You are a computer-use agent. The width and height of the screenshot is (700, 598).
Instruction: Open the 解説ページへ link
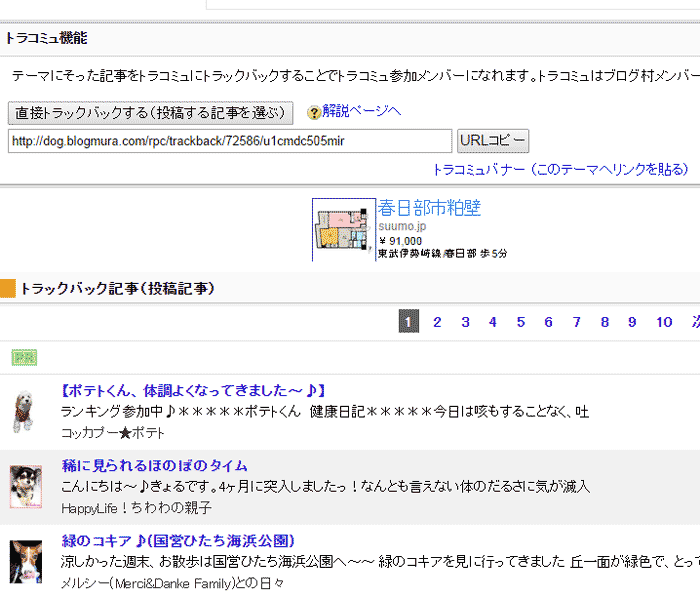(362, 111)
